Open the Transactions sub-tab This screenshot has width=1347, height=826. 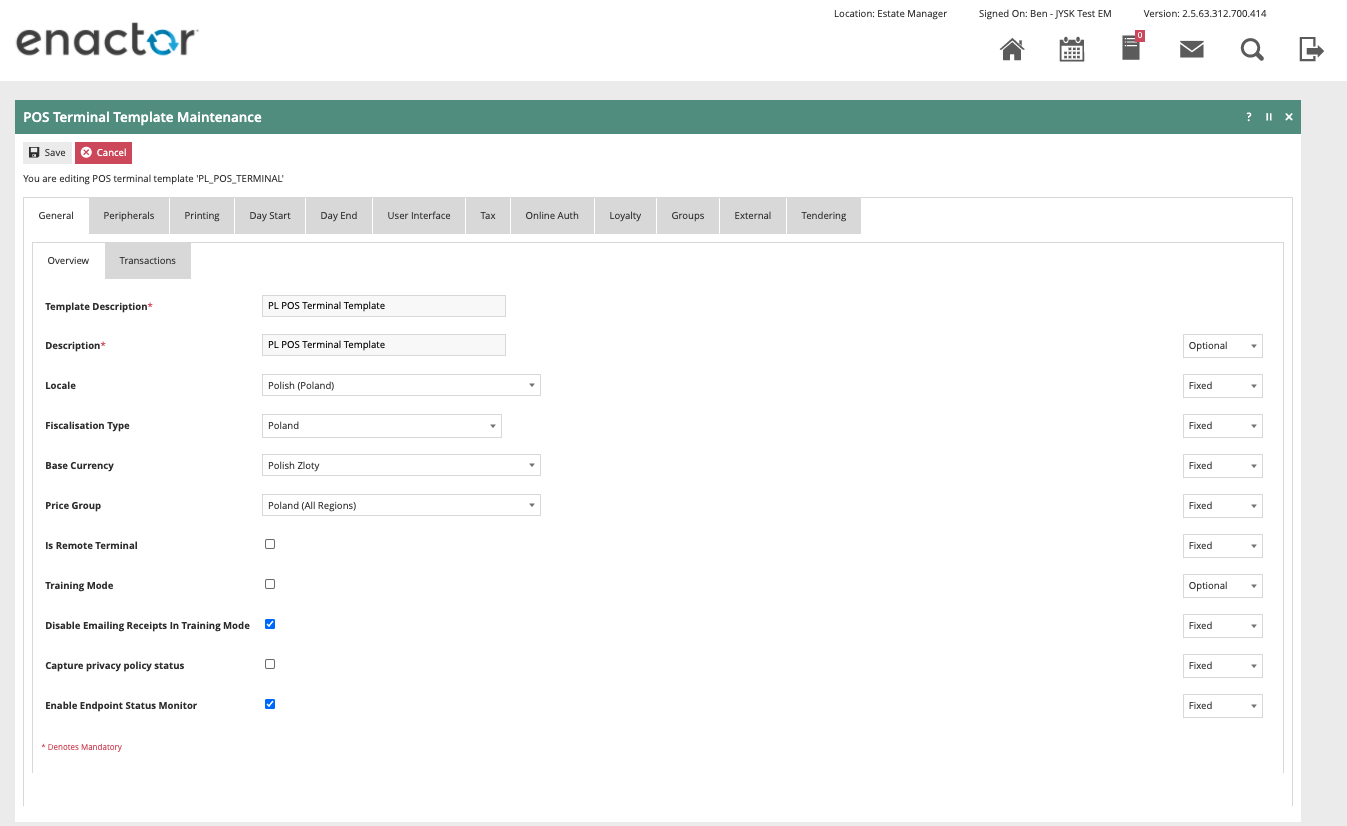pyautogui.click(x=147, y=260)
